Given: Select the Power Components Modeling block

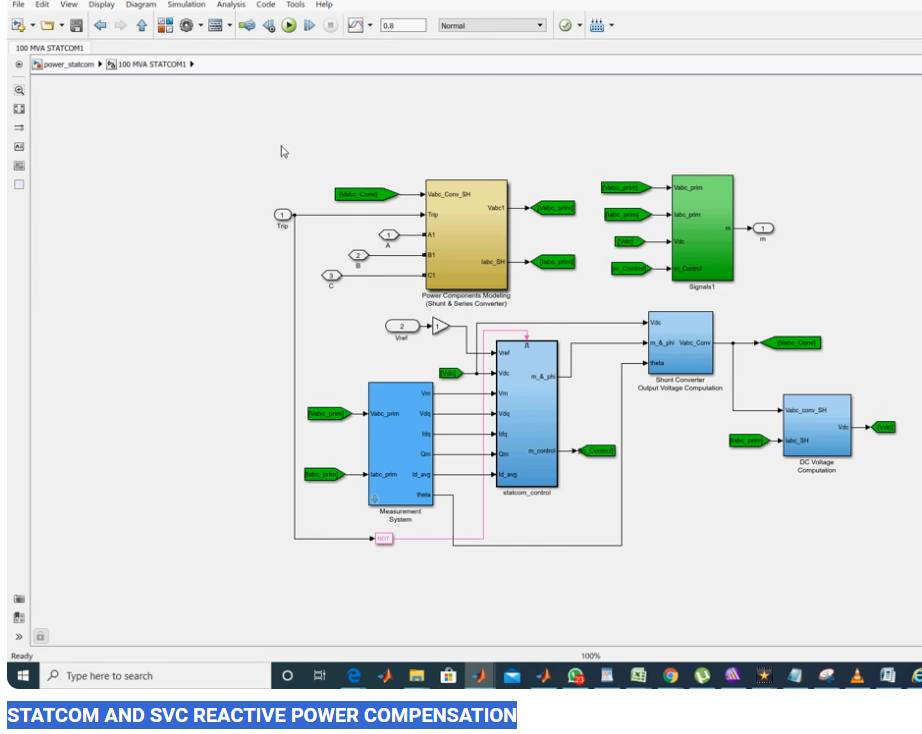Looking at the screenshot, I should 466,235.
